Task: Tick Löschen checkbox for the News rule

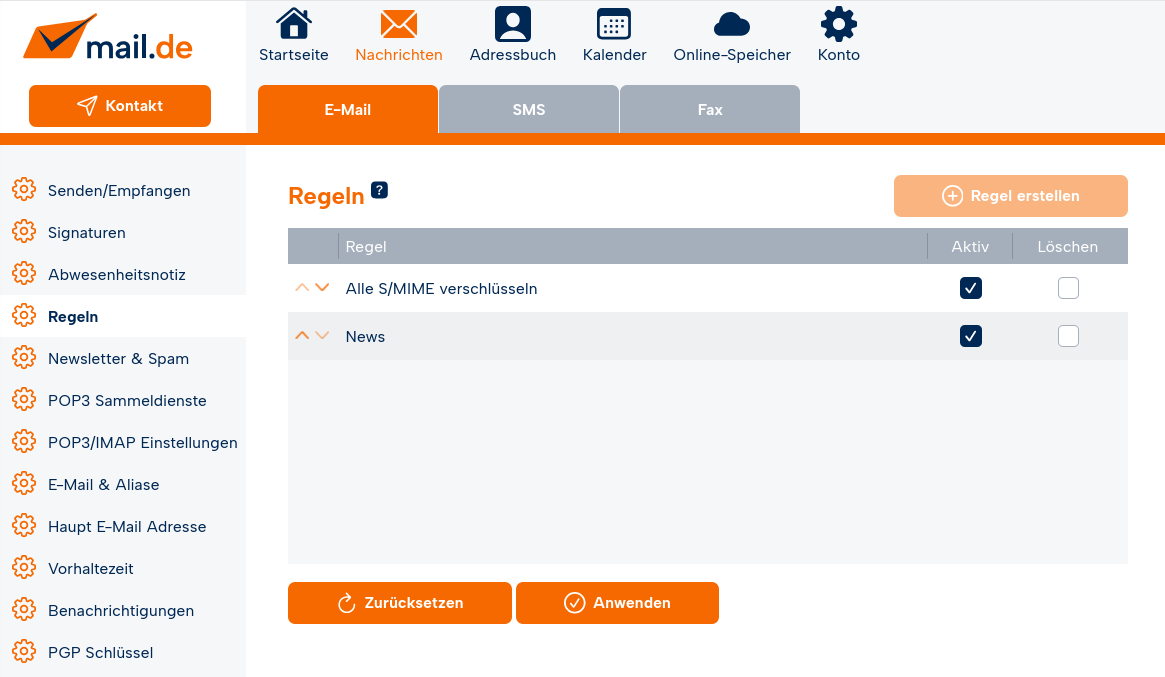Action: coord(1068,336)
